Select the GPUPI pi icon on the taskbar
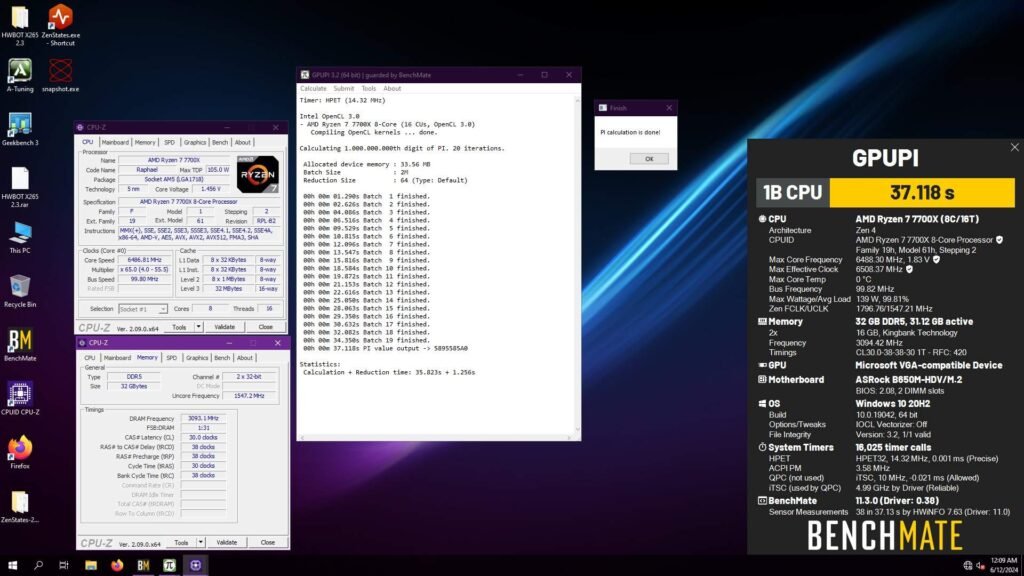This screenshot has height=576, width=1024. pos(170,565)
